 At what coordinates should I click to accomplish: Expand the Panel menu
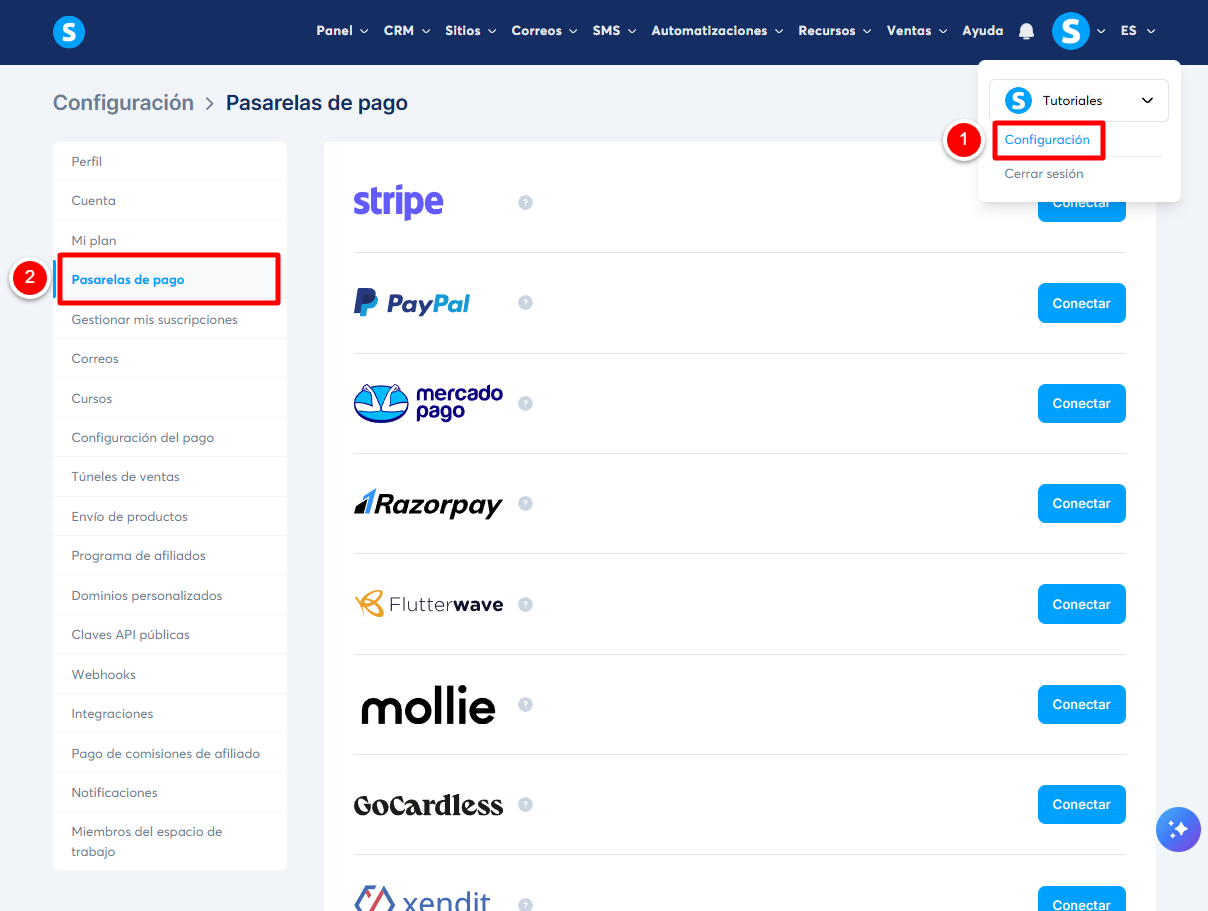[342, 31]
